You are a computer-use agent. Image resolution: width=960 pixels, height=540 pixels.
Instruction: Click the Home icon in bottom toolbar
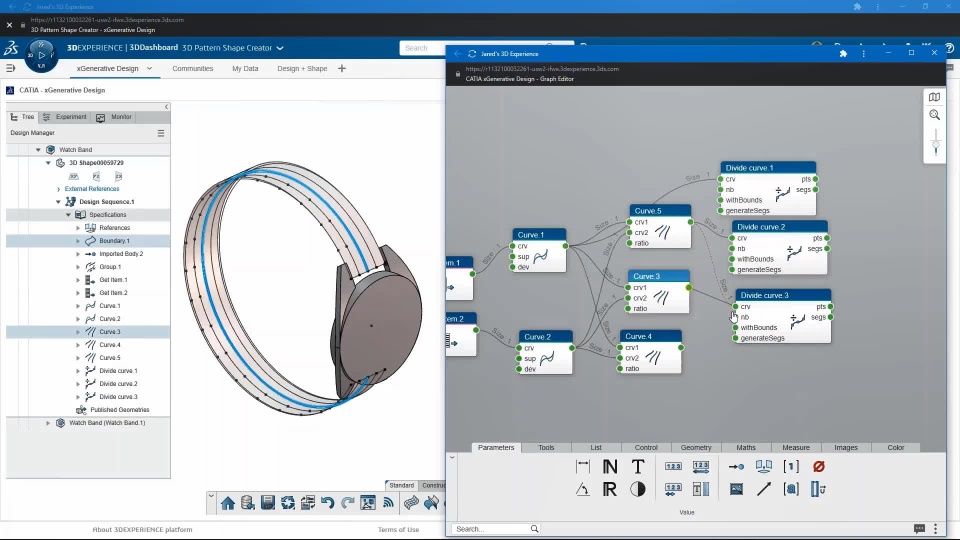[228, 503]
